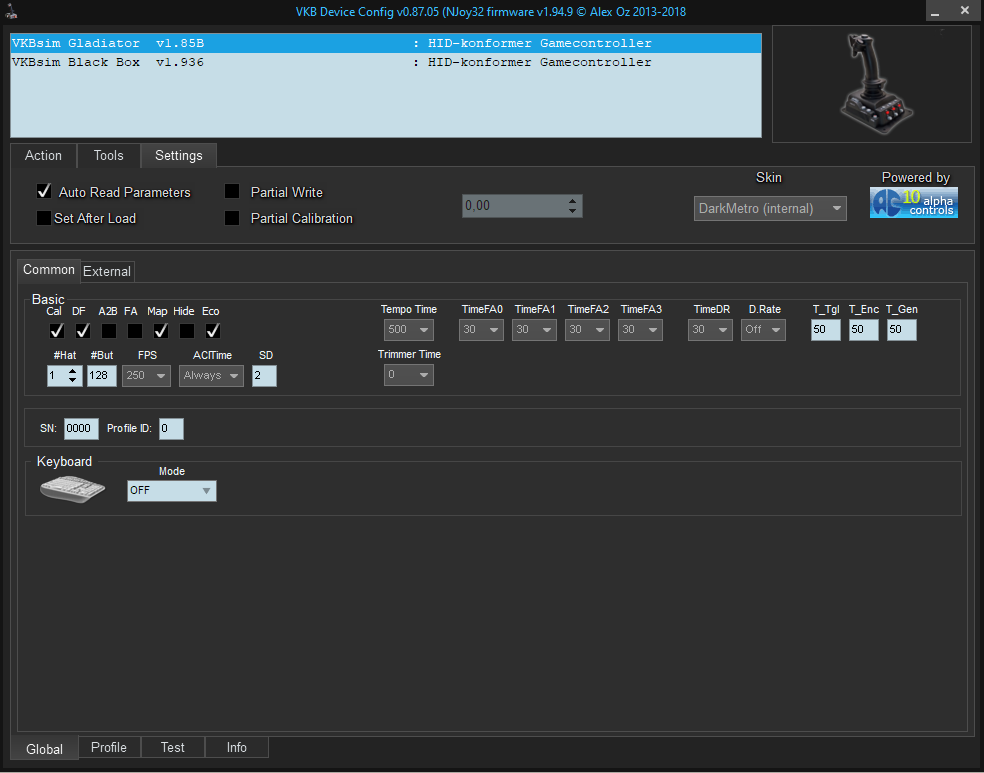984x773 pixels.
Task: Toggle the Eco checkbox
Action: coord(212,330)
